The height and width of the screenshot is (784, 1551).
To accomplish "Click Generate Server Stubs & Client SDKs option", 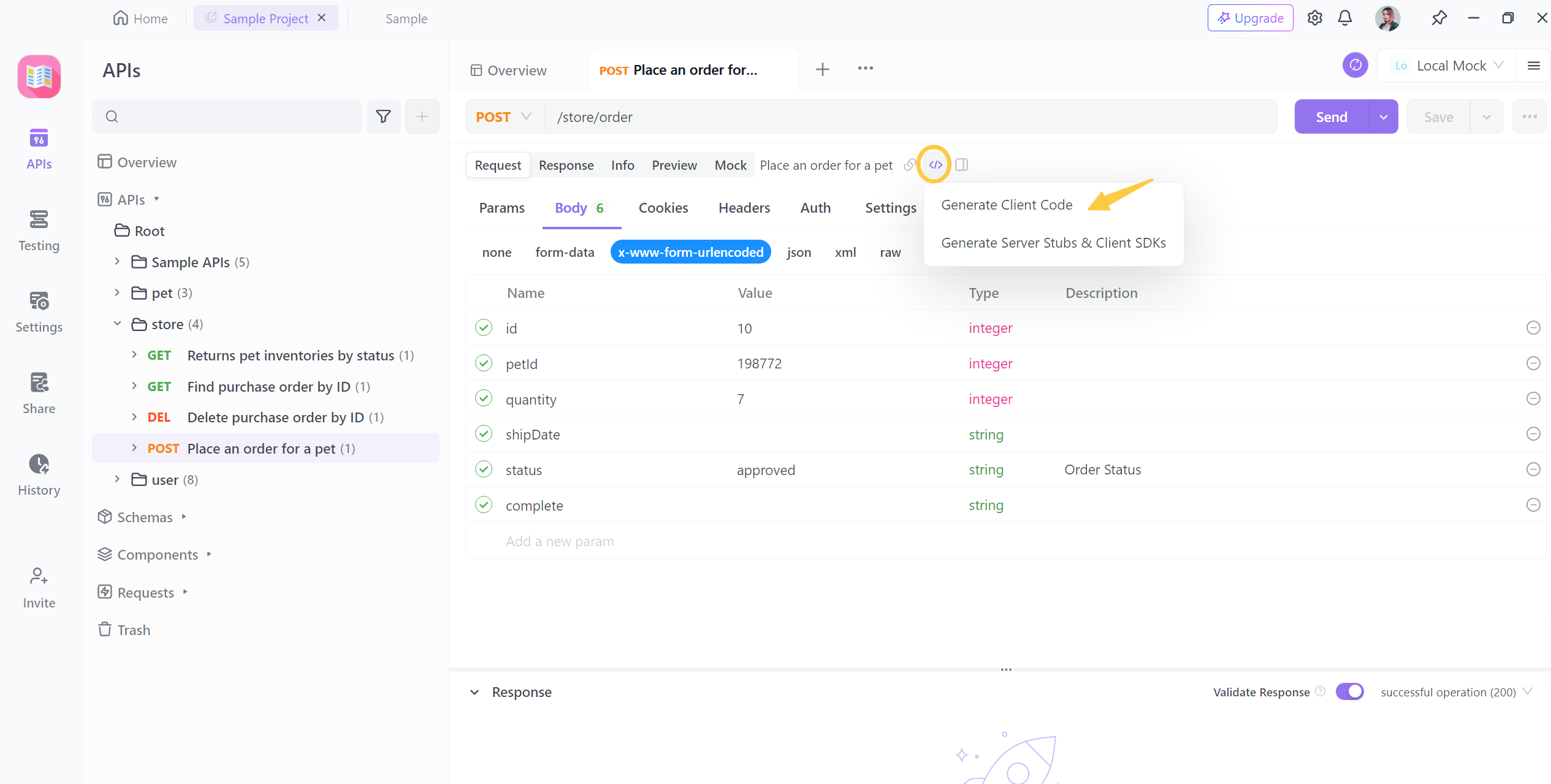I will [1054, 243].
